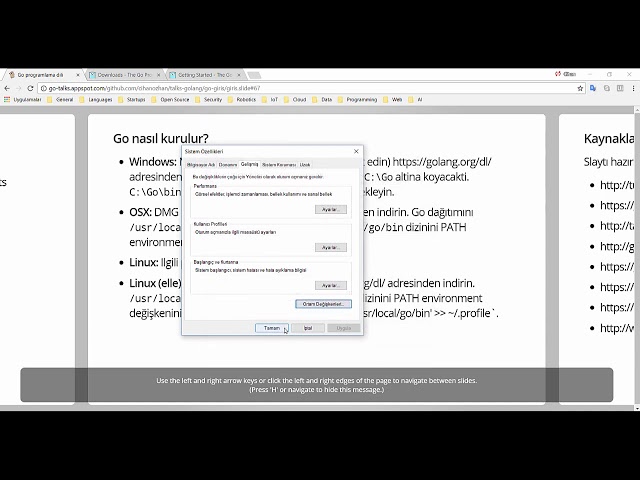Open the Data bookmarks folder
The image size is (640, 480).
click(x=322, y=100)
